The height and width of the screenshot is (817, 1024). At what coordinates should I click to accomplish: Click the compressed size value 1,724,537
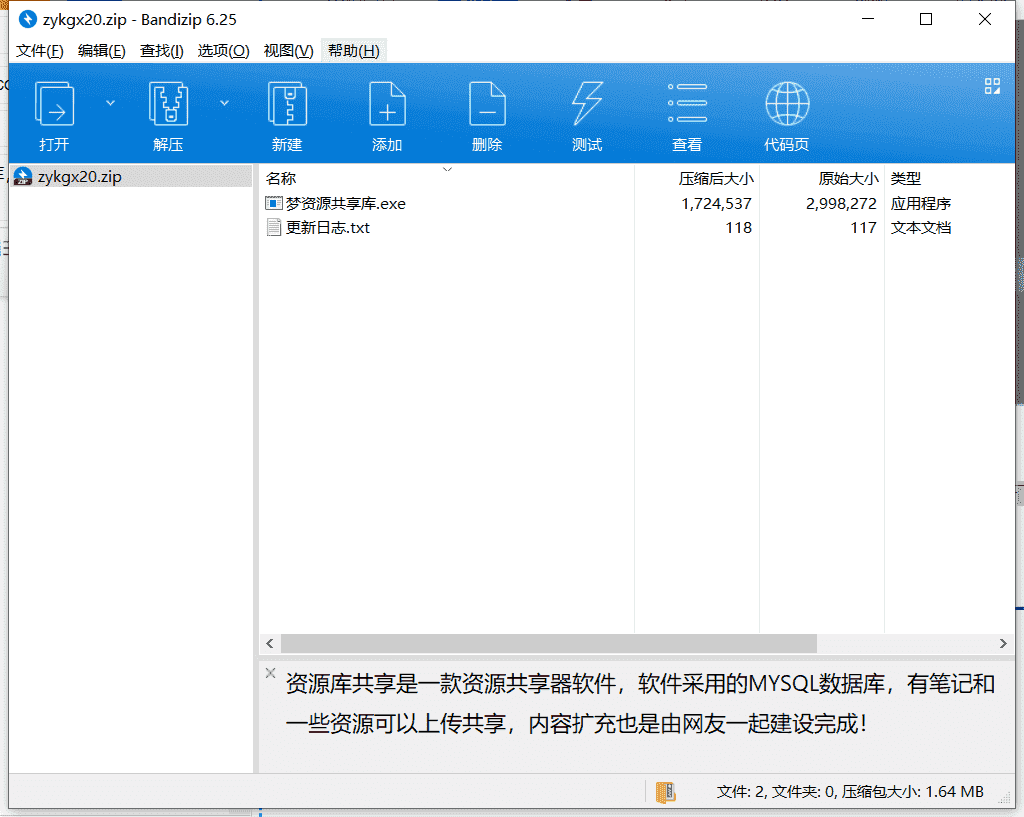pyautogui.click(x=716, y=204)
